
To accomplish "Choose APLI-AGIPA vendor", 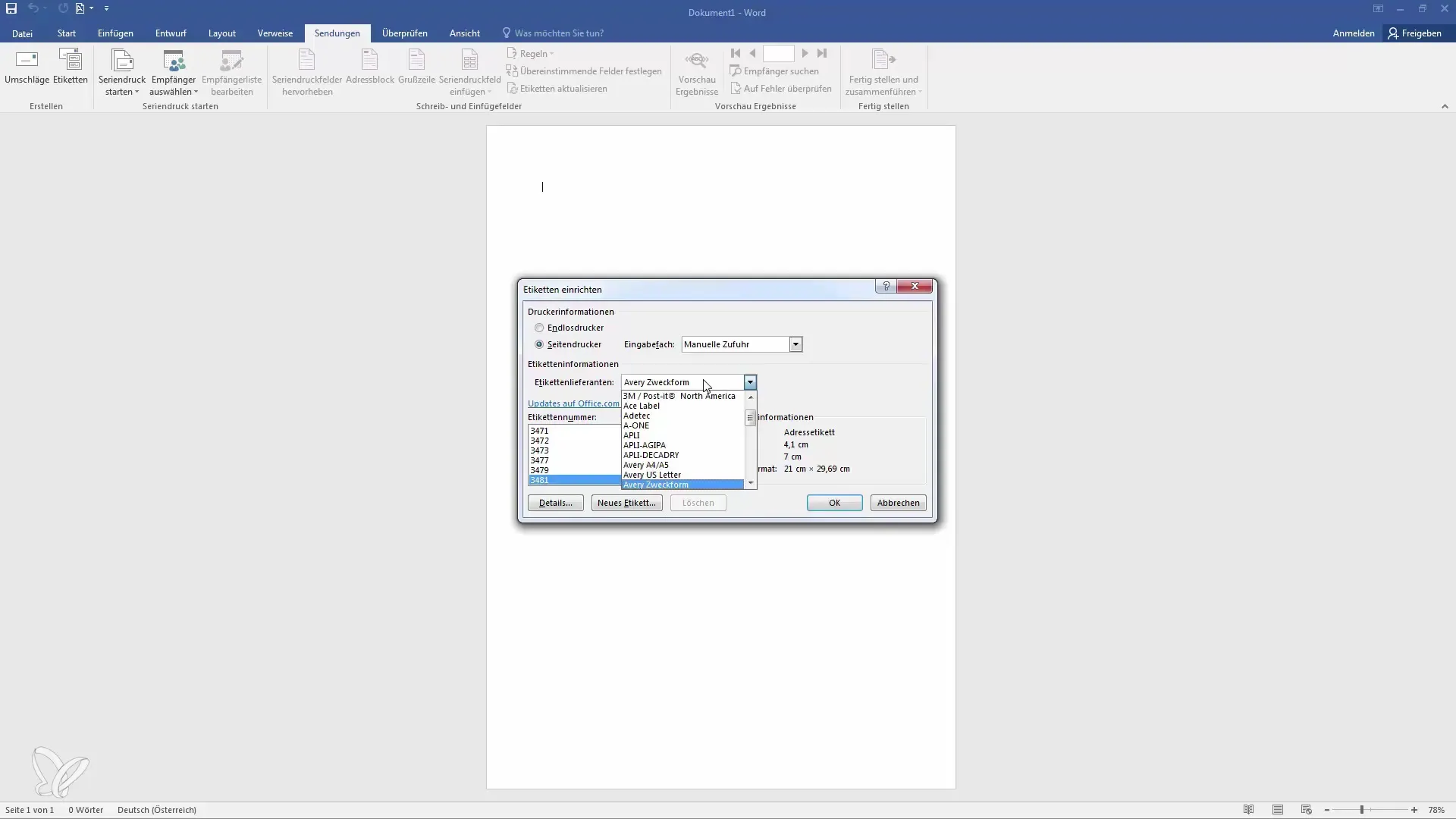I will pyautogui.click(x=682, y=445).
